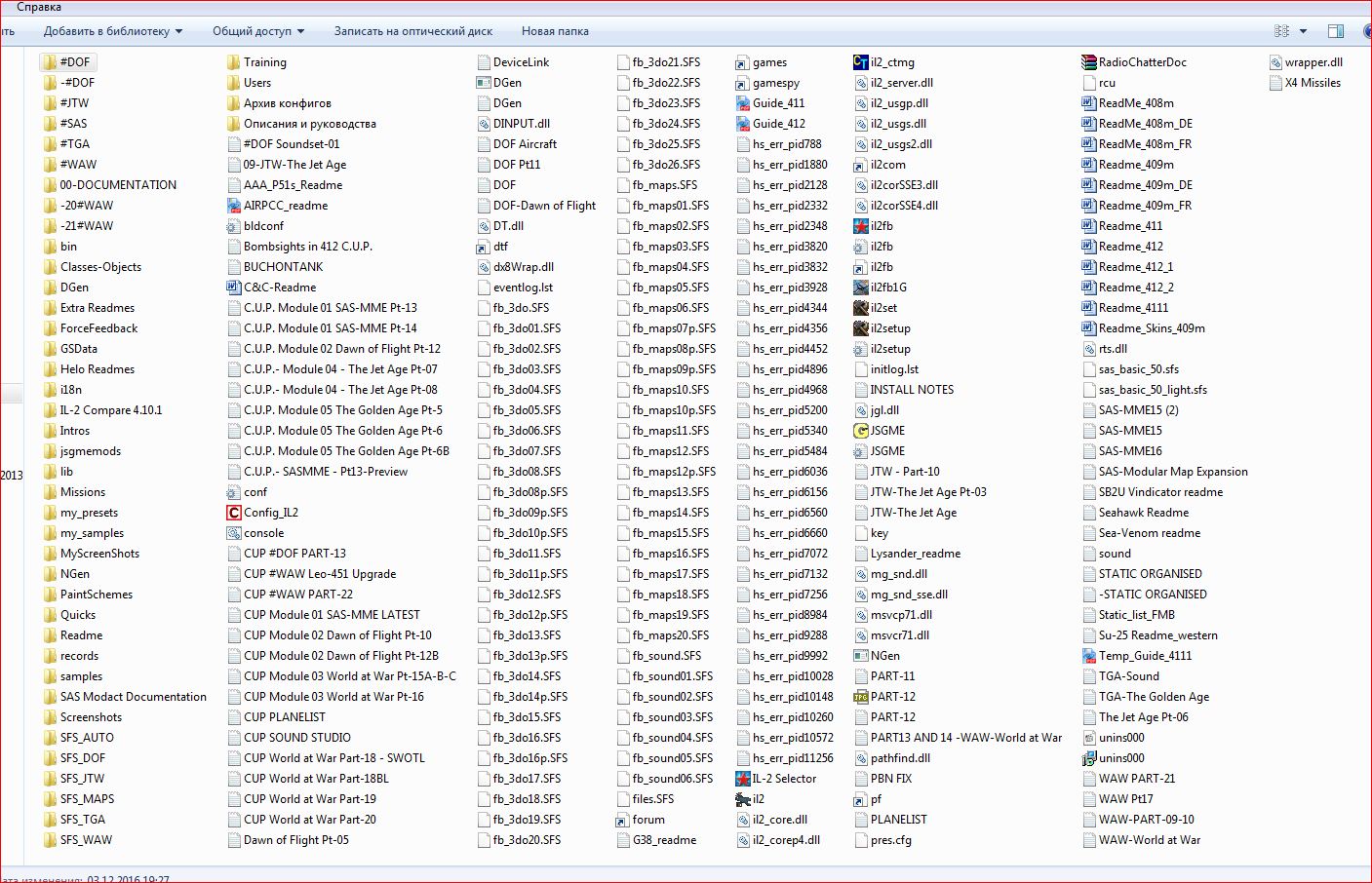Select the bldconf settings file icon

point(234,226)
